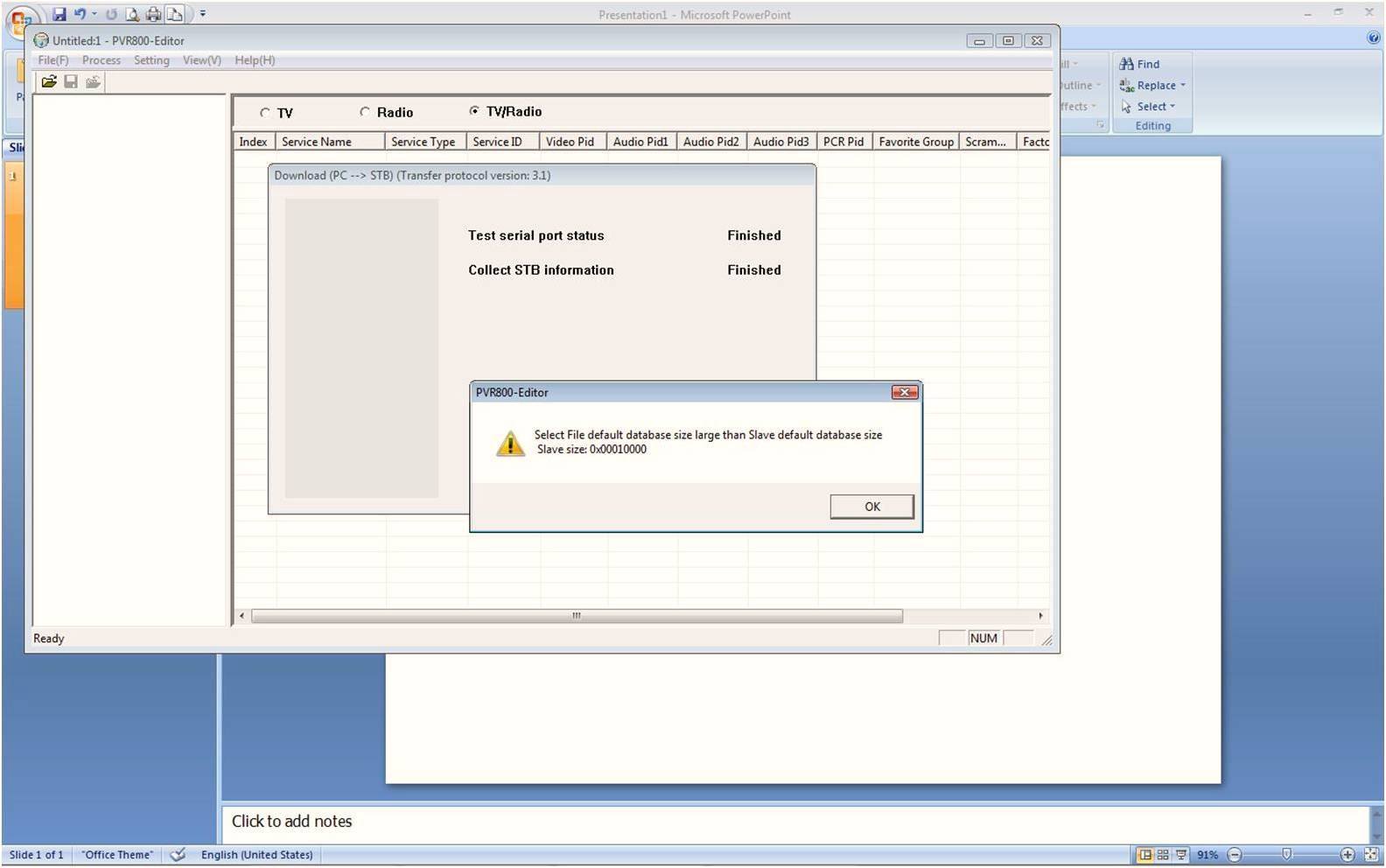Click the Fit slide to window icon
This screenshot has width=1386, height=868.
pyautogui.click(x=1370, y=855)
